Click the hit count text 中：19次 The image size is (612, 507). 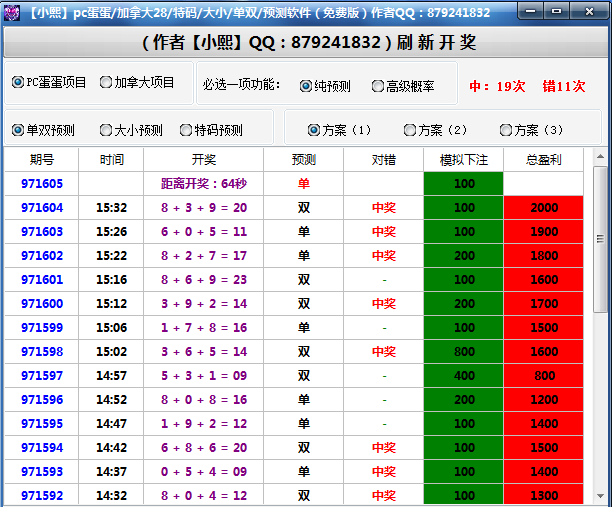pyautogui.click(x=497, y=86)
